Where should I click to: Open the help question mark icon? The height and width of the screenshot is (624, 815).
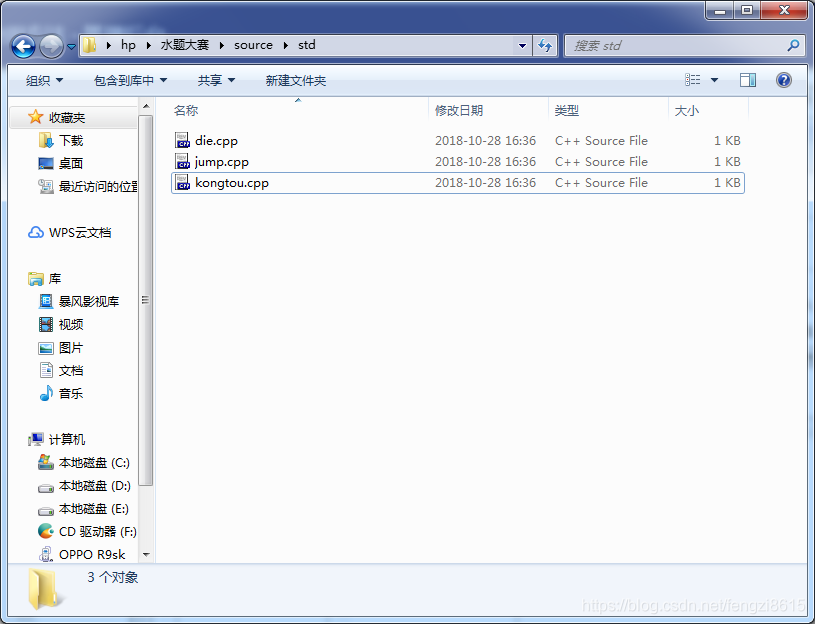[x=784, y=80]
